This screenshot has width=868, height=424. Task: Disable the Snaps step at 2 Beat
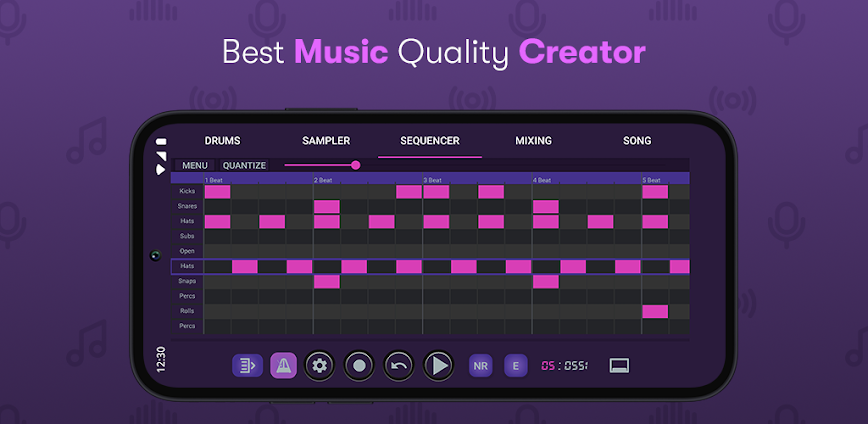(x=327, y=282)
